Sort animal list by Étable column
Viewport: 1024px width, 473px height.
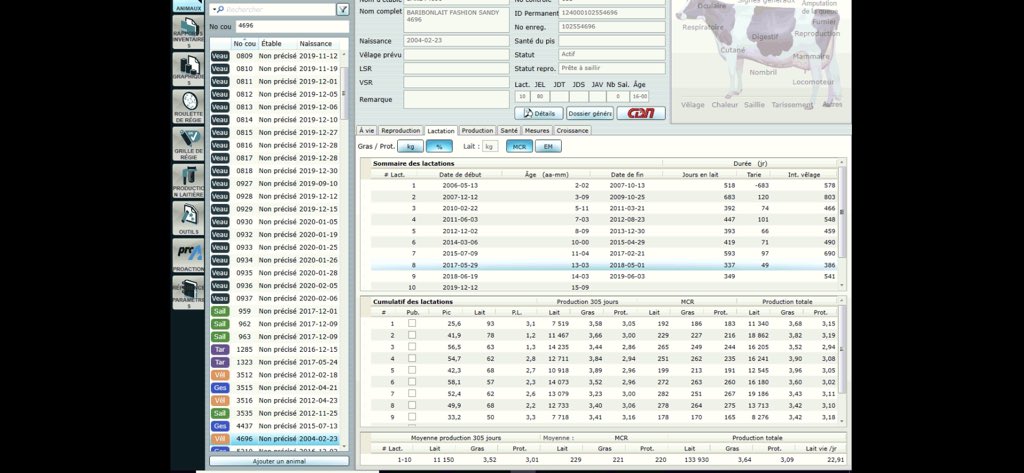click(x=278, y=44)
